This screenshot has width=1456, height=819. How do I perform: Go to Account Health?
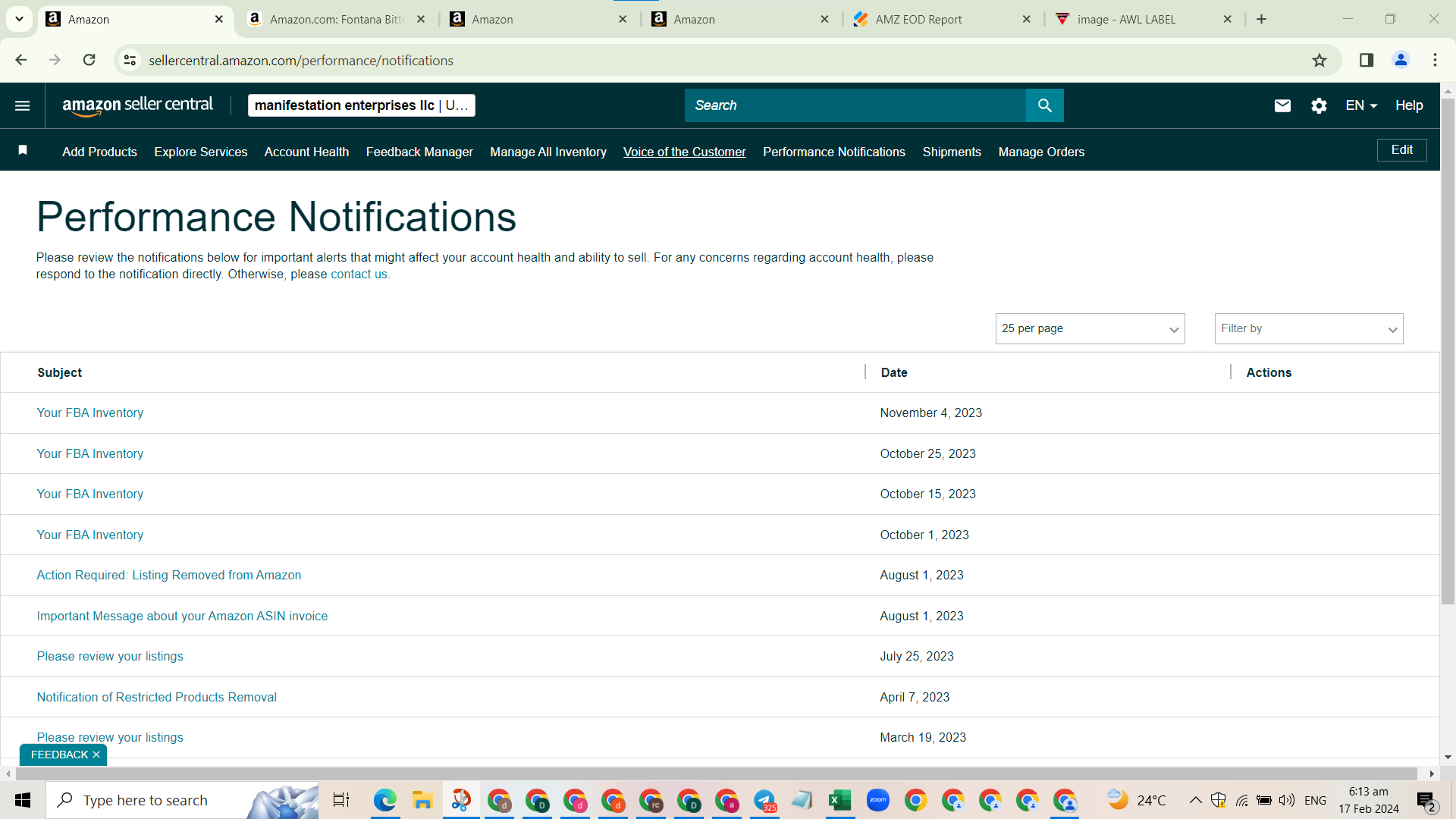point(306,152)
